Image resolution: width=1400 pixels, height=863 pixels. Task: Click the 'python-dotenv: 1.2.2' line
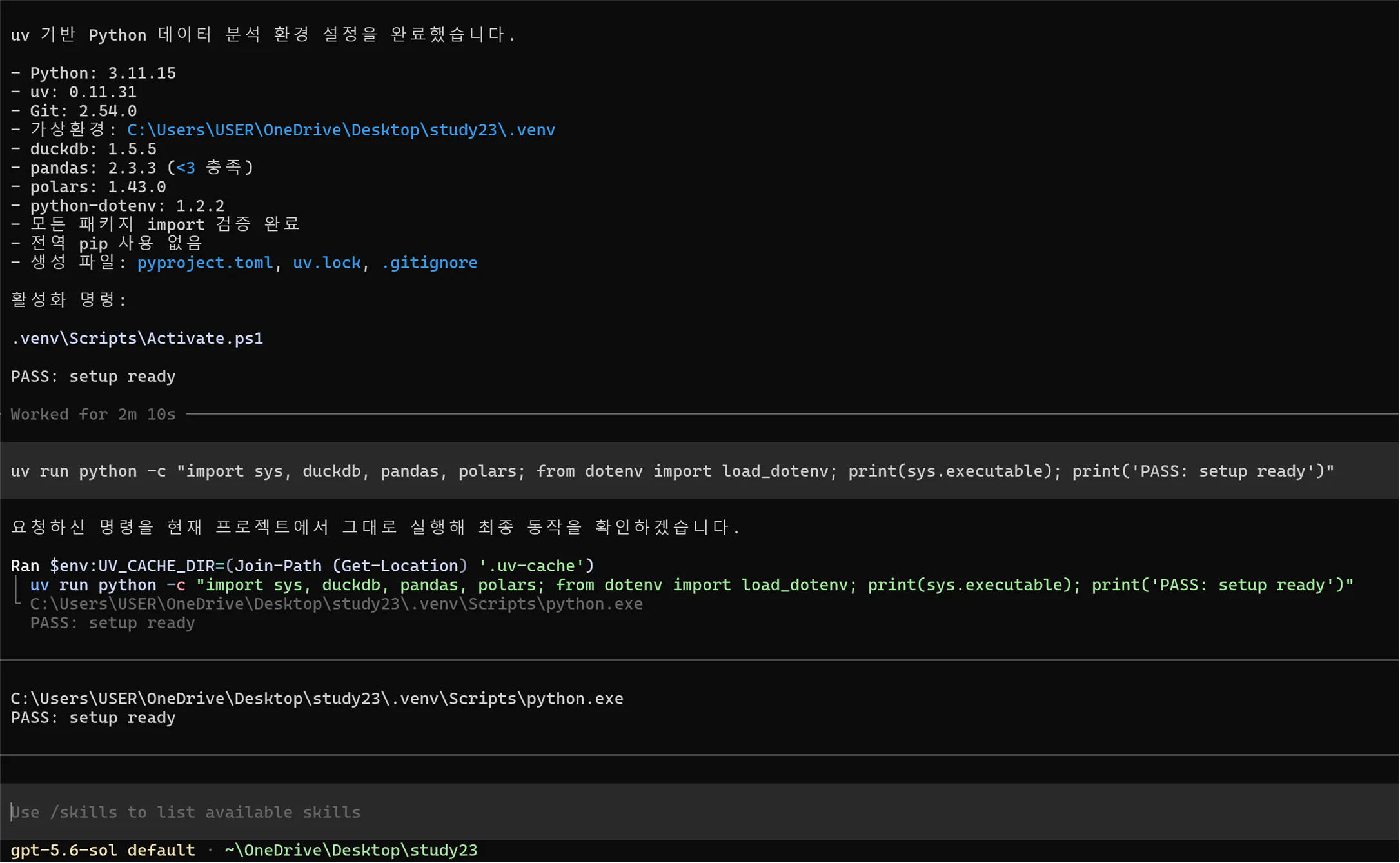click(x=118, y=206)
